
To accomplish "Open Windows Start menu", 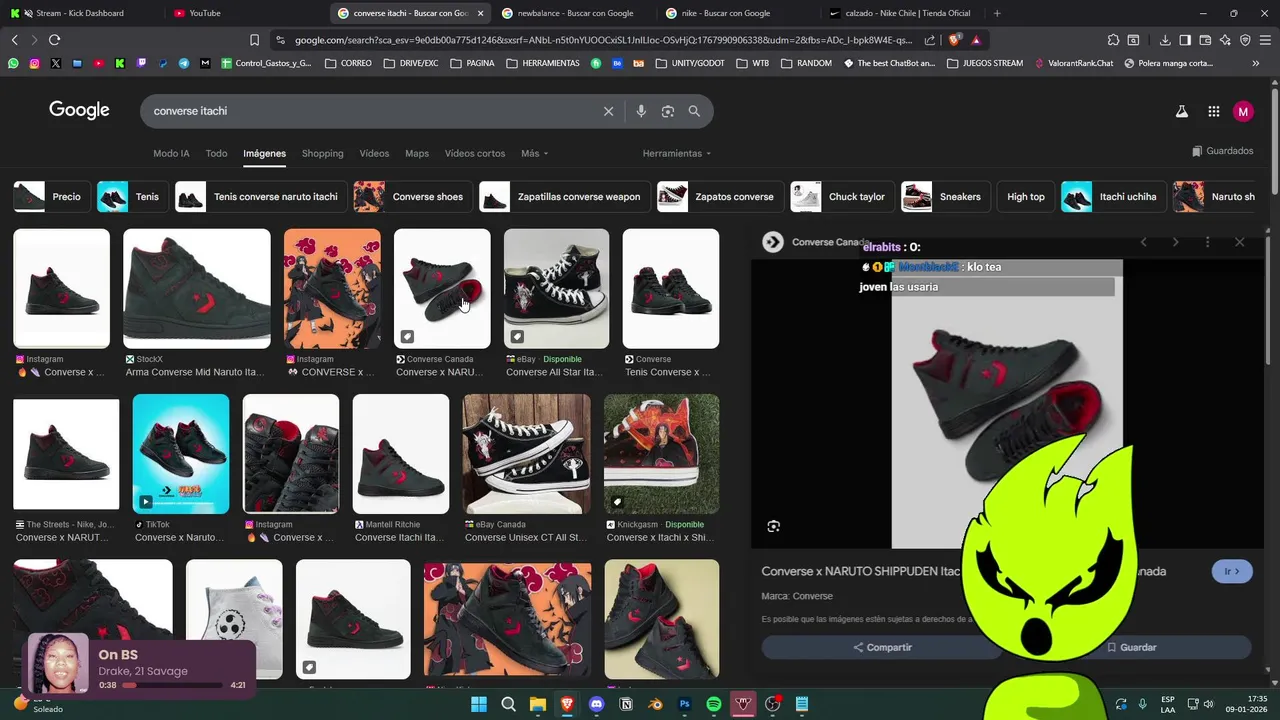I will 479,704.
